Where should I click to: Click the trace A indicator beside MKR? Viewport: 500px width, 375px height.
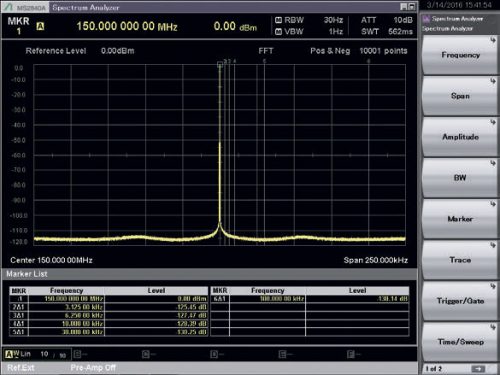coord(40,26)
